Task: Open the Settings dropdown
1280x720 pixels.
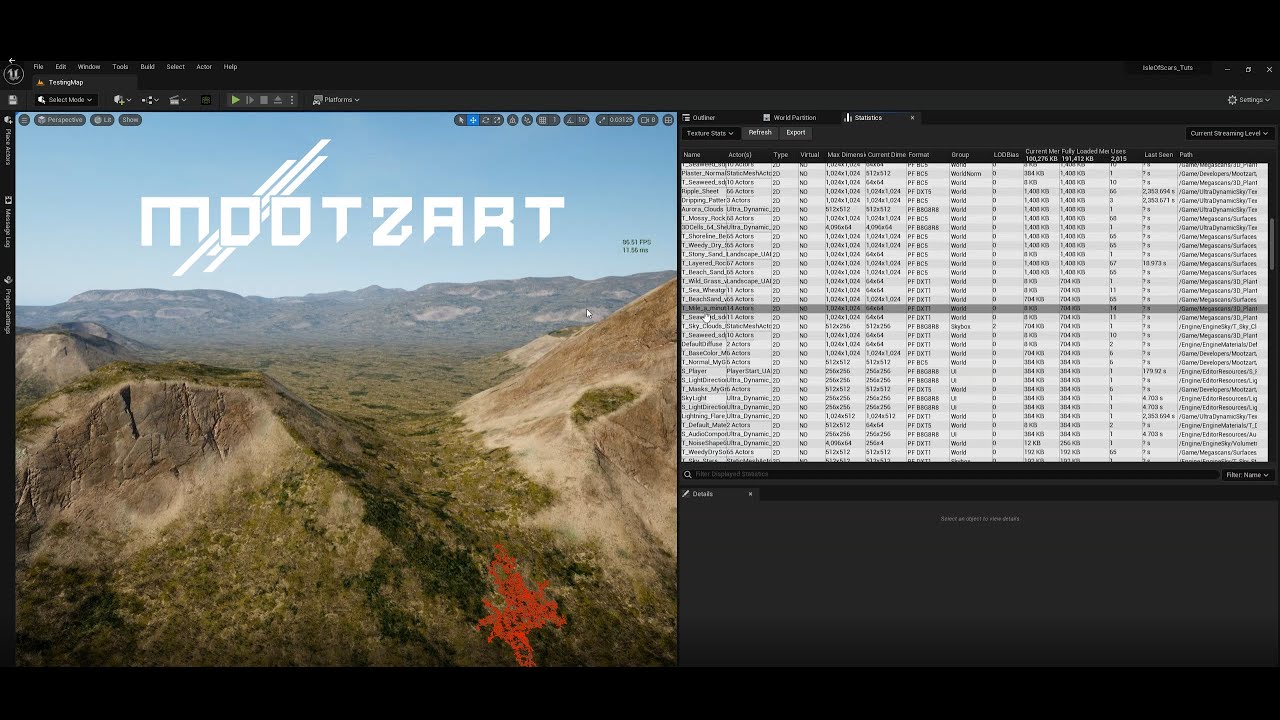Action: pos(1249,100)
